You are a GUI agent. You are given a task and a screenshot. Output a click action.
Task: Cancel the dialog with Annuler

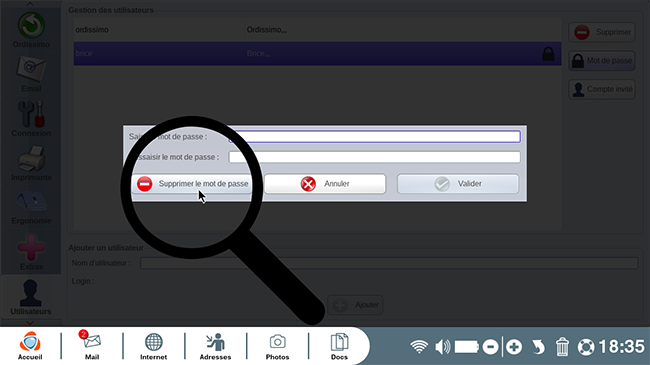click(x=325, y=184)
